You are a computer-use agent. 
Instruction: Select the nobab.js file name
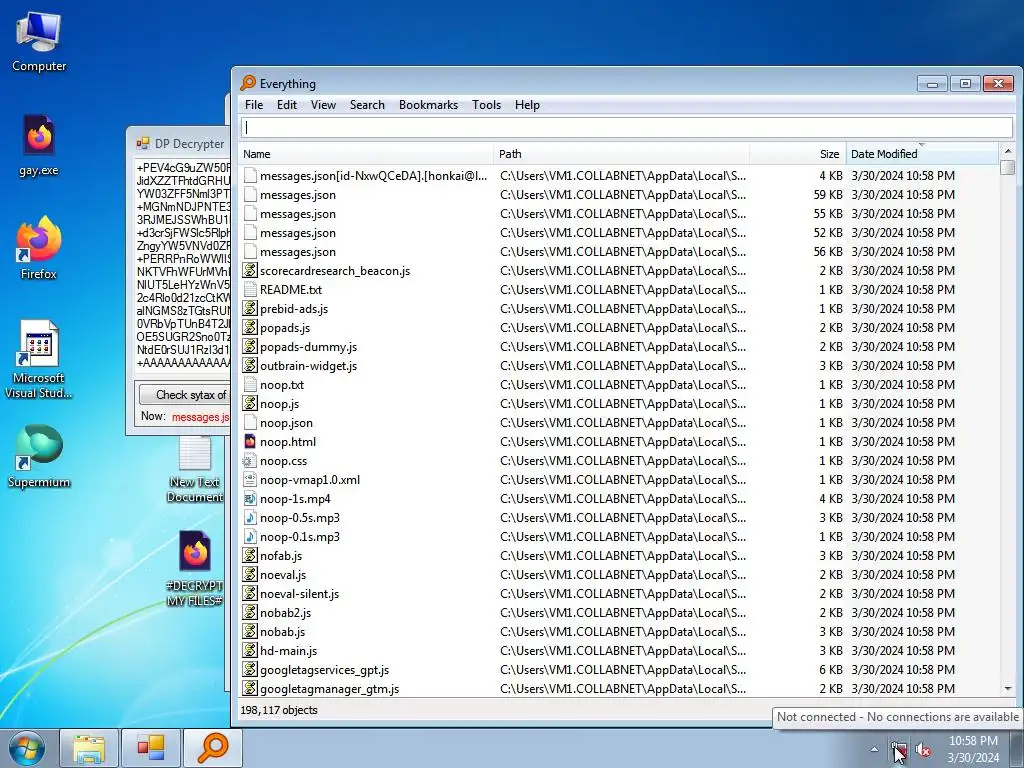tap(282, 632)
